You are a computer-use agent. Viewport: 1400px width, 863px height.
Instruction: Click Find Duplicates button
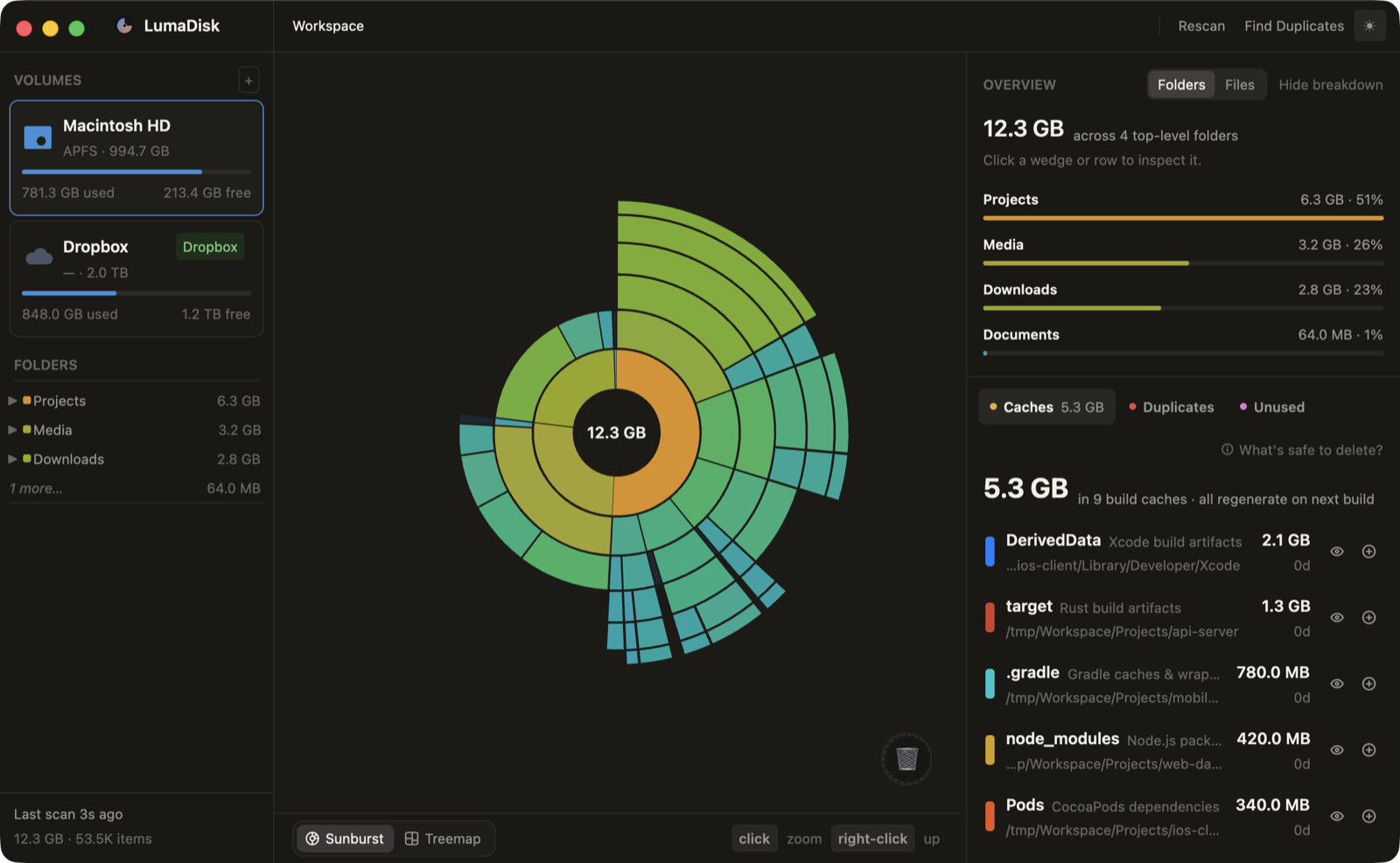pyautogui.click(x=1294, y=26)
